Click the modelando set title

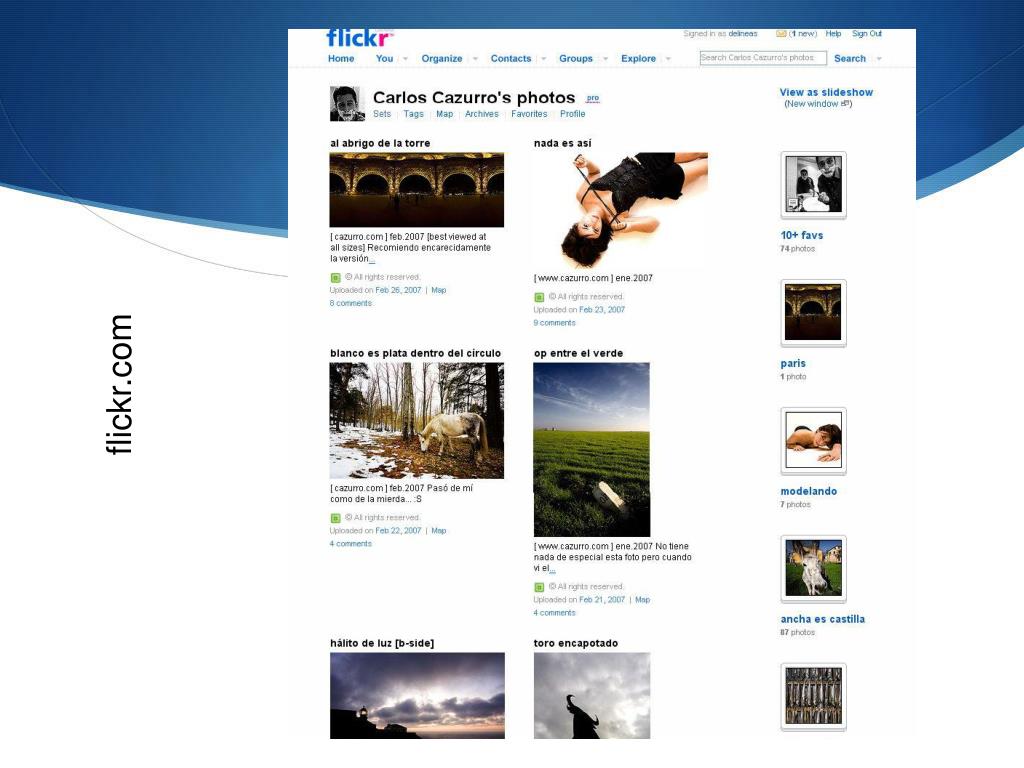coord(808,491)
